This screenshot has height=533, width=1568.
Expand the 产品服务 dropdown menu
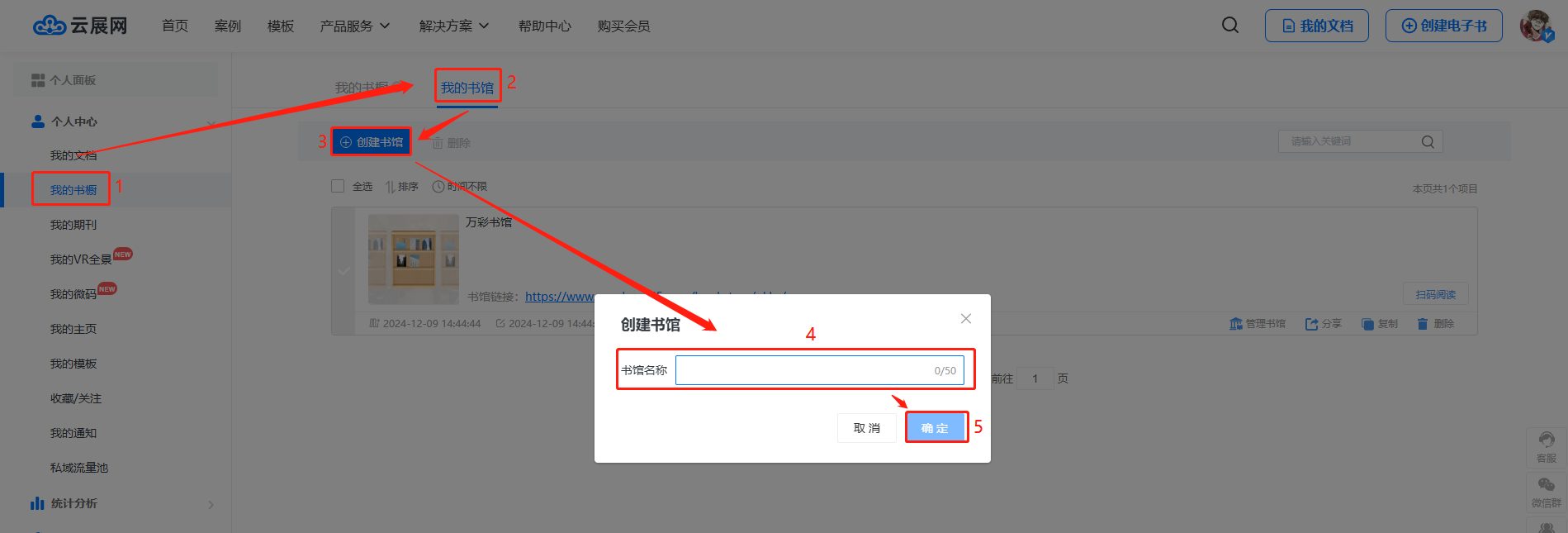coord(355,26)
